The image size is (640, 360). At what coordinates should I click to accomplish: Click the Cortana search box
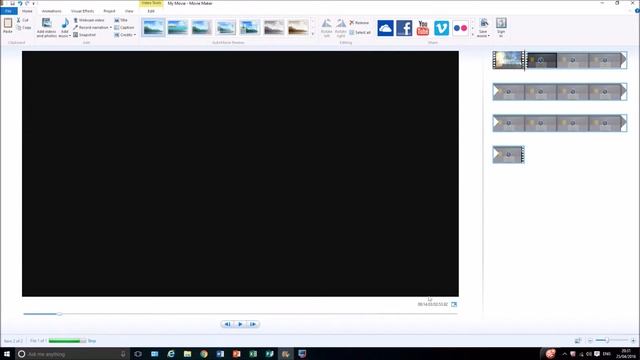[x=73, y=354]
